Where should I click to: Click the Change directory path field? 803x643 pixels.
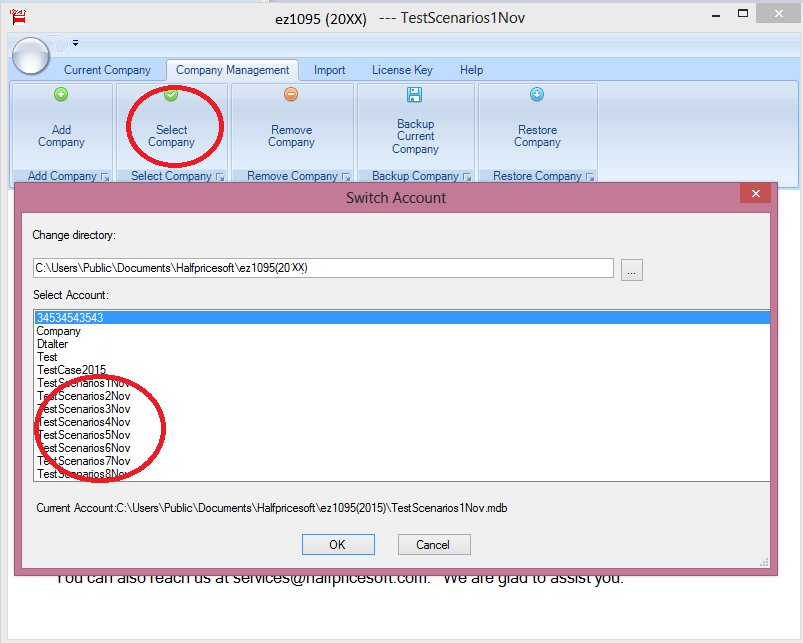tap(322, 268)
